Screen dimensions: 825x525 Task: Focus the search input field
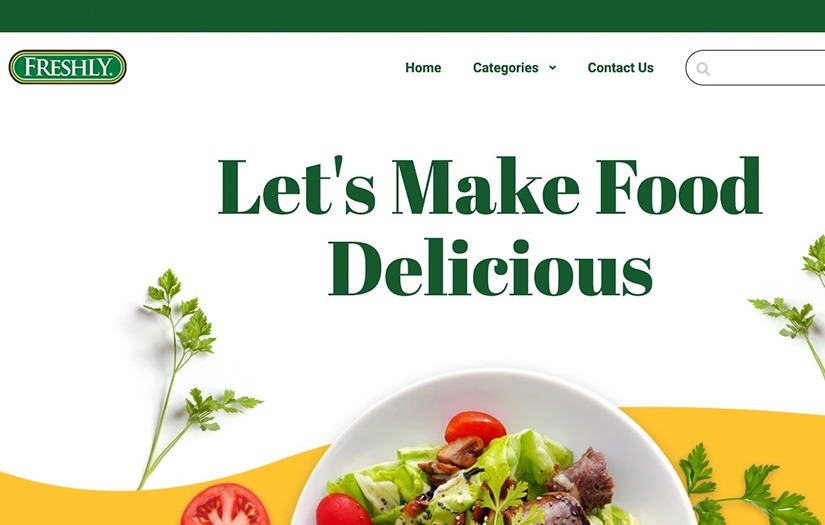pyautogui.click(x=756, y=67)
